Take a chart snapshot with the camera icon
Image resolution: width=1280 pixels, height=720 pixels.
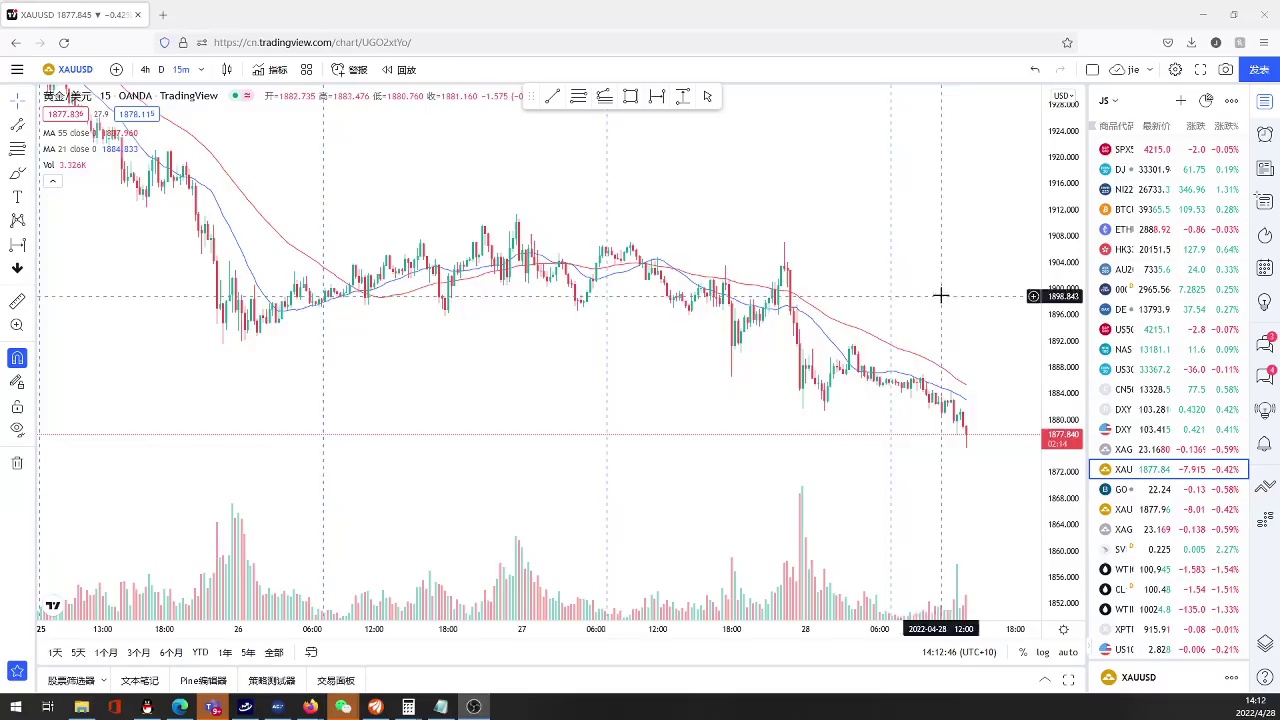[1226, 70]
